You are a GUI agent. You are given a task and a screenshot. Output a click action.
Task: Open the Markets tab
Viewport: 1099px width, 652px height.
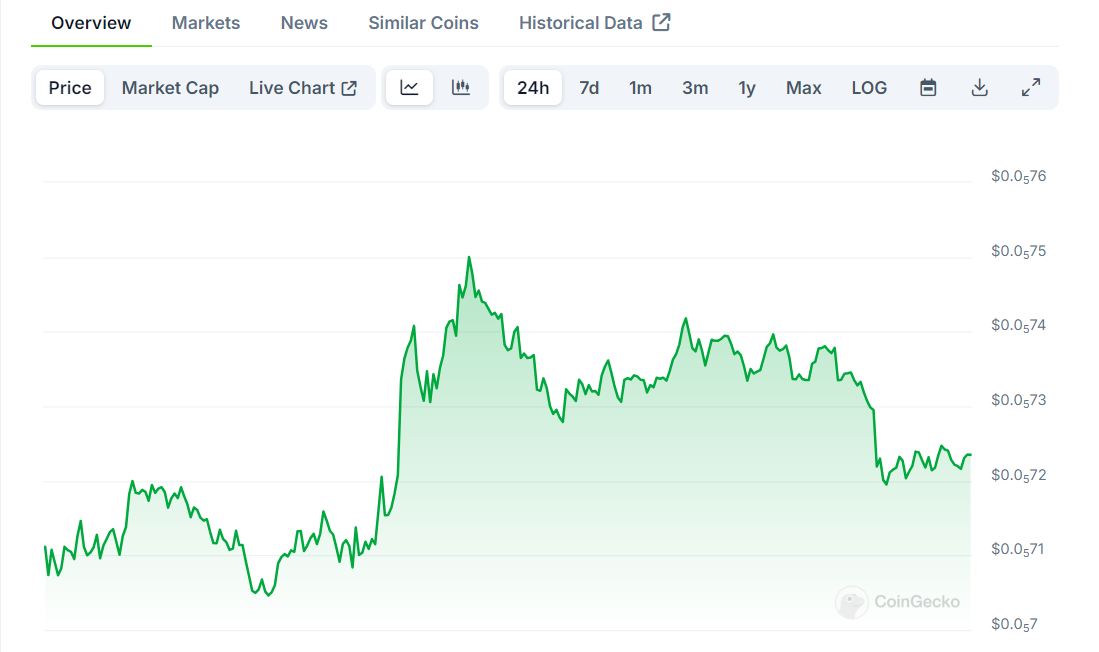click(x=206, y=23)
